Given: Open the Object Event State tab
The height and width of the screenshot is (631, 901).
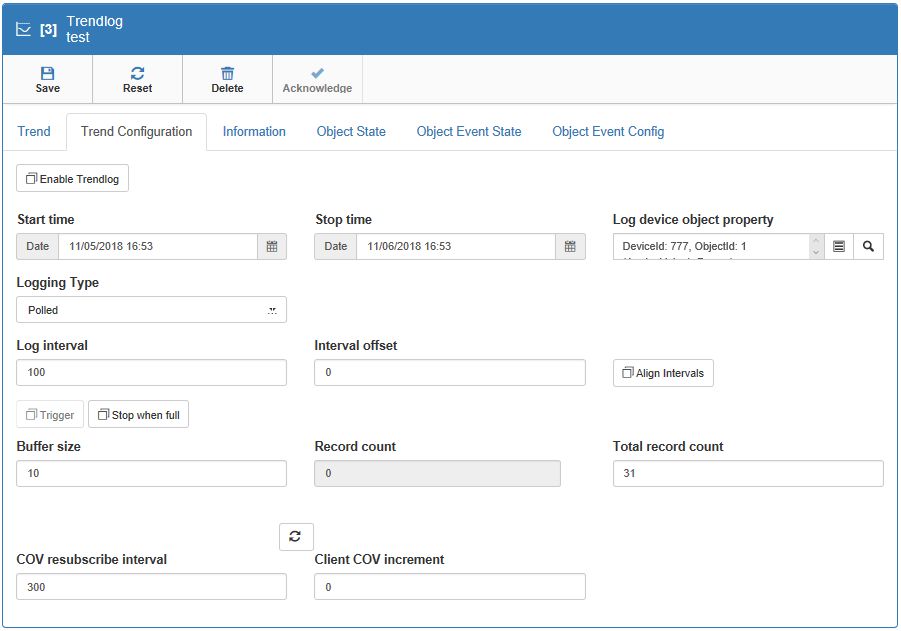Looking at the screenshot, I should [468, 132].
